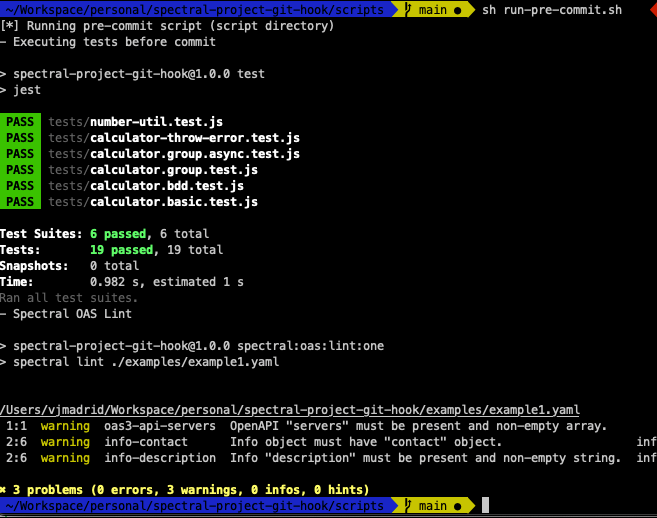Click the '19 total' tests figure
657x518 pixels.
pos(195,249)
